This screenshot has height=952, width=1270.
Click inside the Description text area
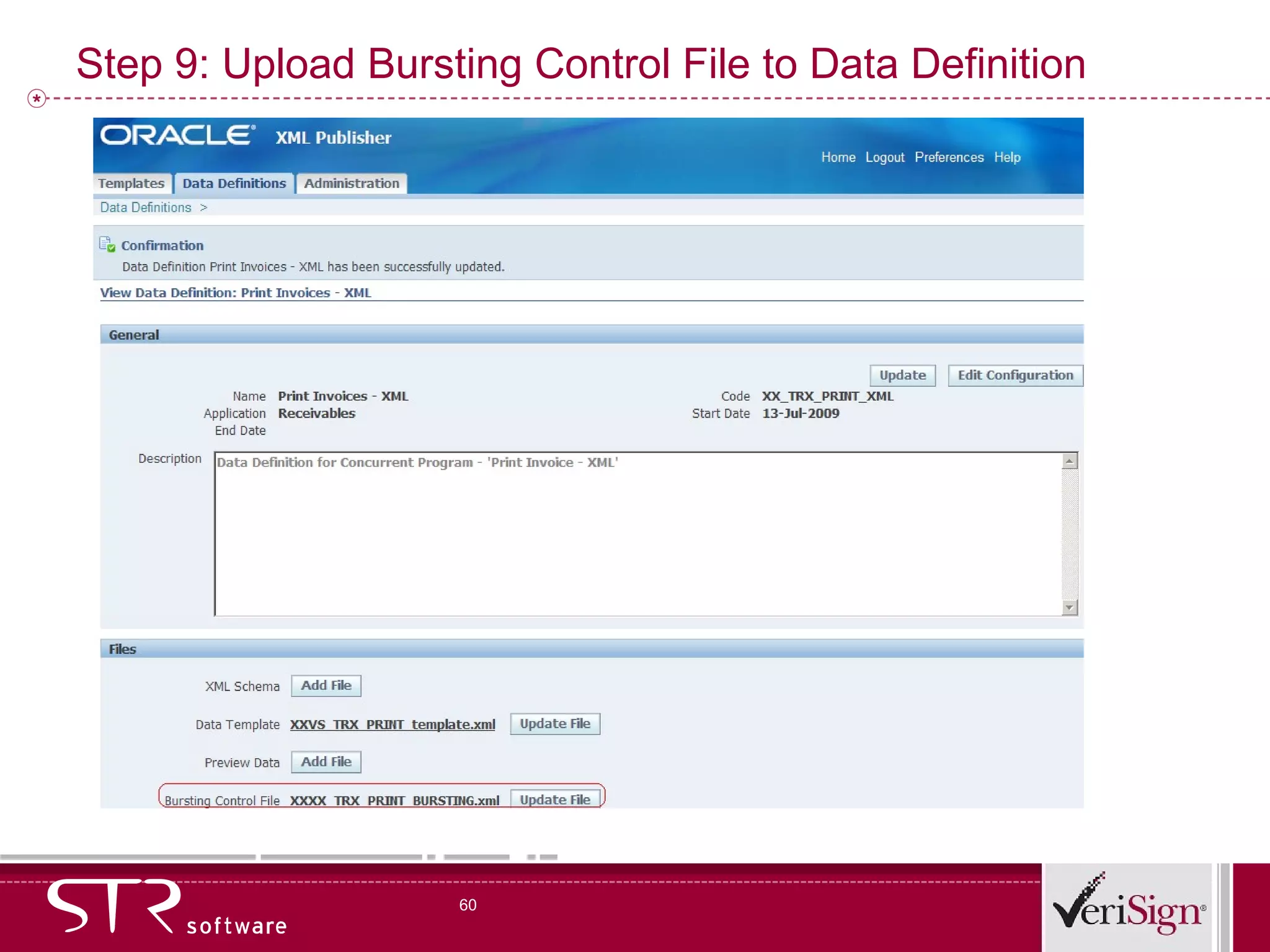click(637, 534)
